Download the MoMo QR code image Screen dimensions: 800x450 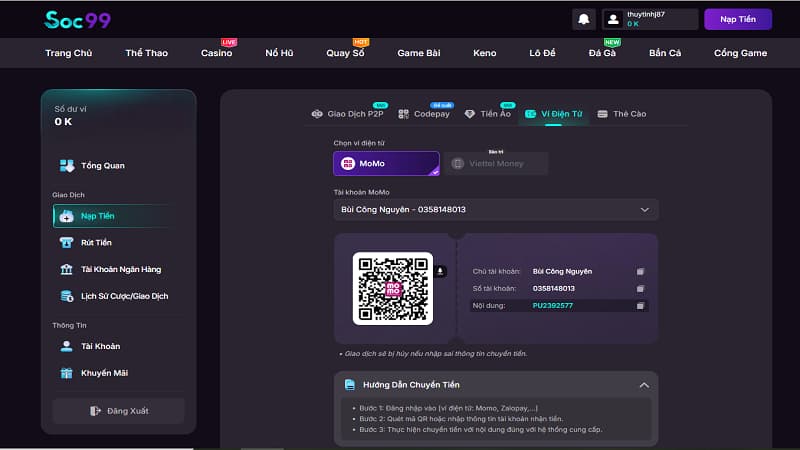pyautogui.click(x=441, y=271)
